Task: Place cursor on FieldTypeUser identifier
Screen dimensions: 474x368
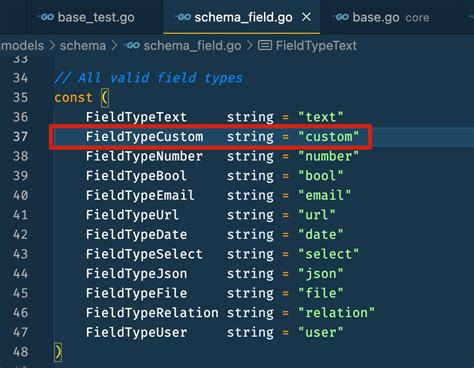Action: click(x=136, y=333)
